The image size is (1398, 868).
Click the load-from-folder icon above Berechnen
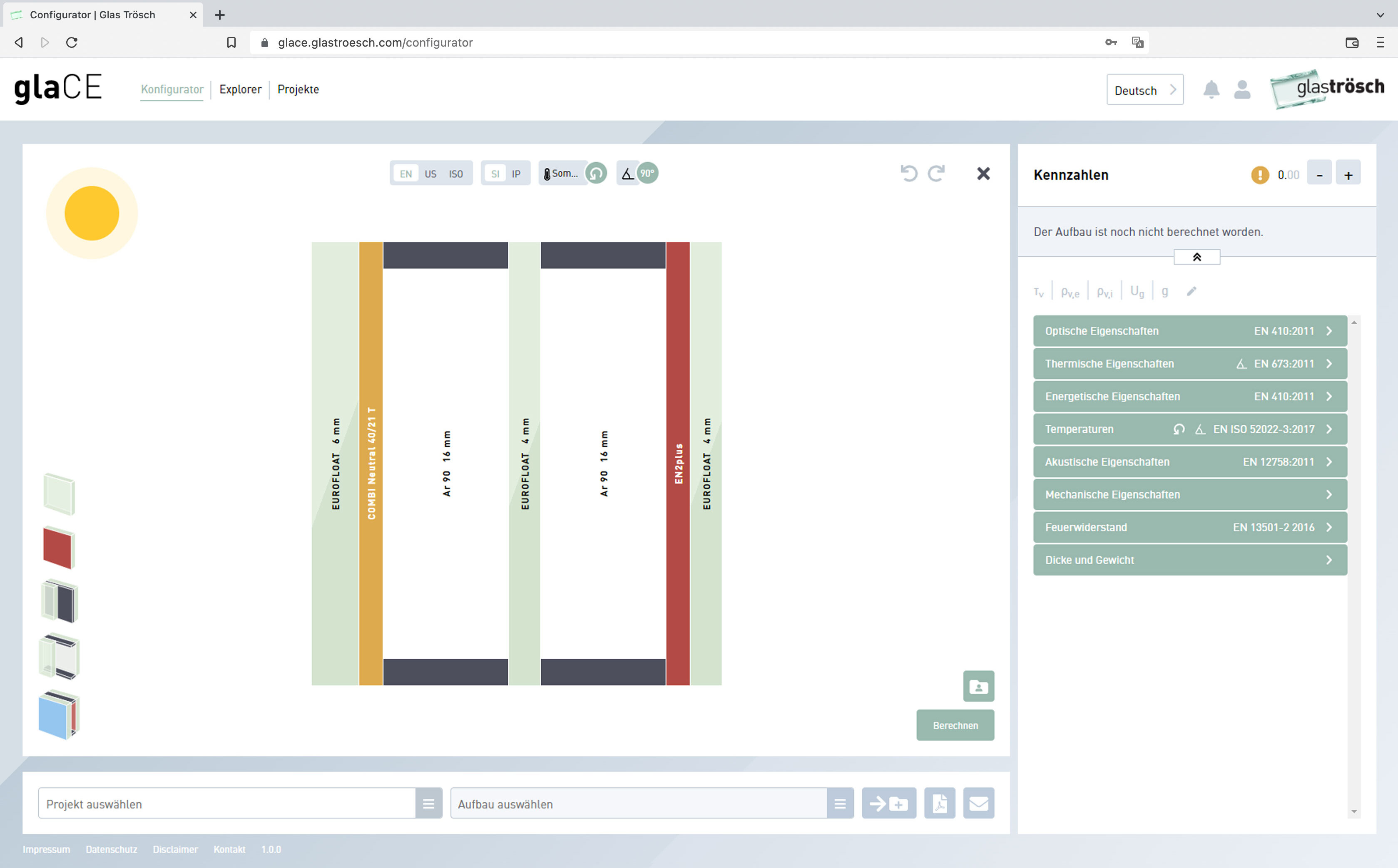(x=979, y=686)
